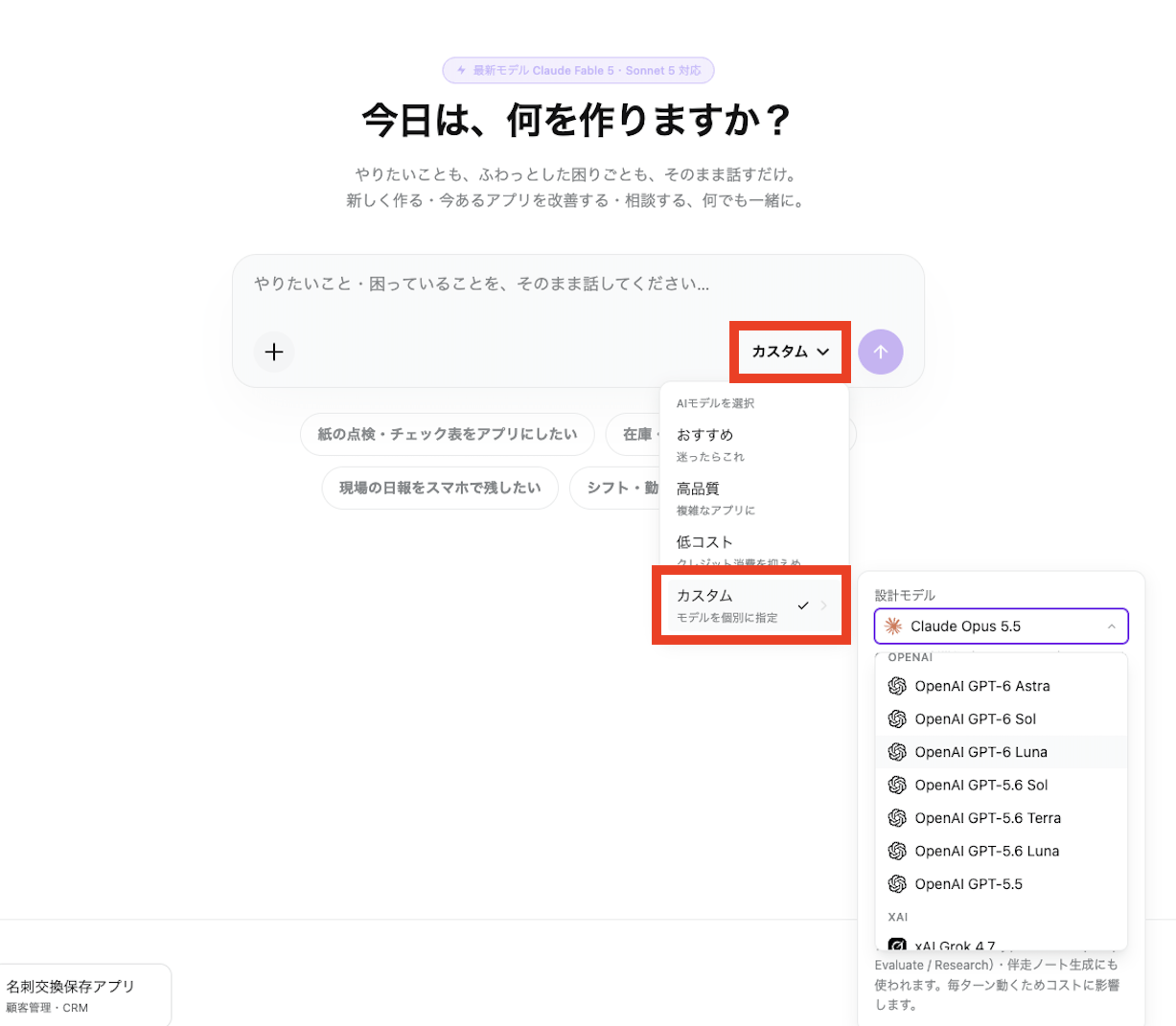Click the OpenAI logo beside GPT-6 Luna
1176x1026 pixels.
897,752
